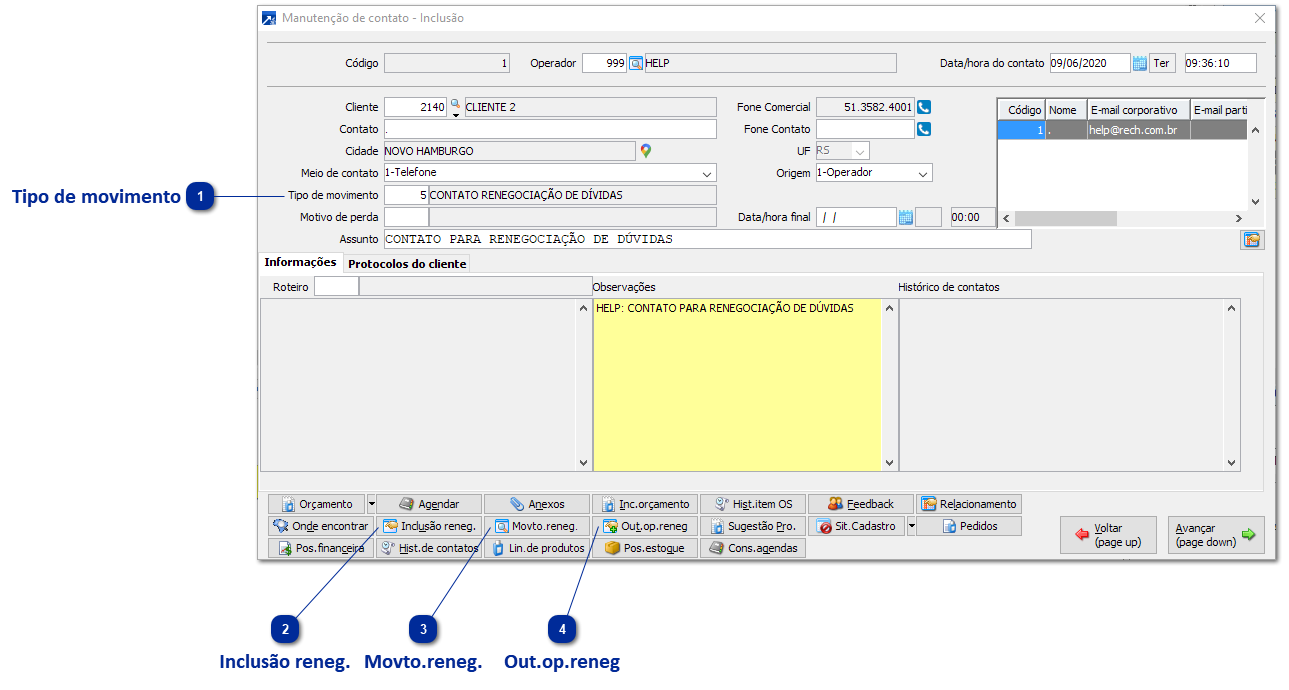The height and width of the screenshot is (690, 1289).
Task: Open Pos.financeira button
Action: [321, 548]
